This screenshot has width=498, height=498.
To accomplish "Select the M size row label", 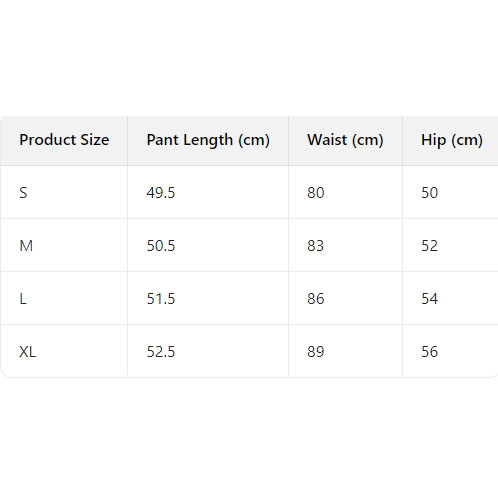I will point(26,246).
